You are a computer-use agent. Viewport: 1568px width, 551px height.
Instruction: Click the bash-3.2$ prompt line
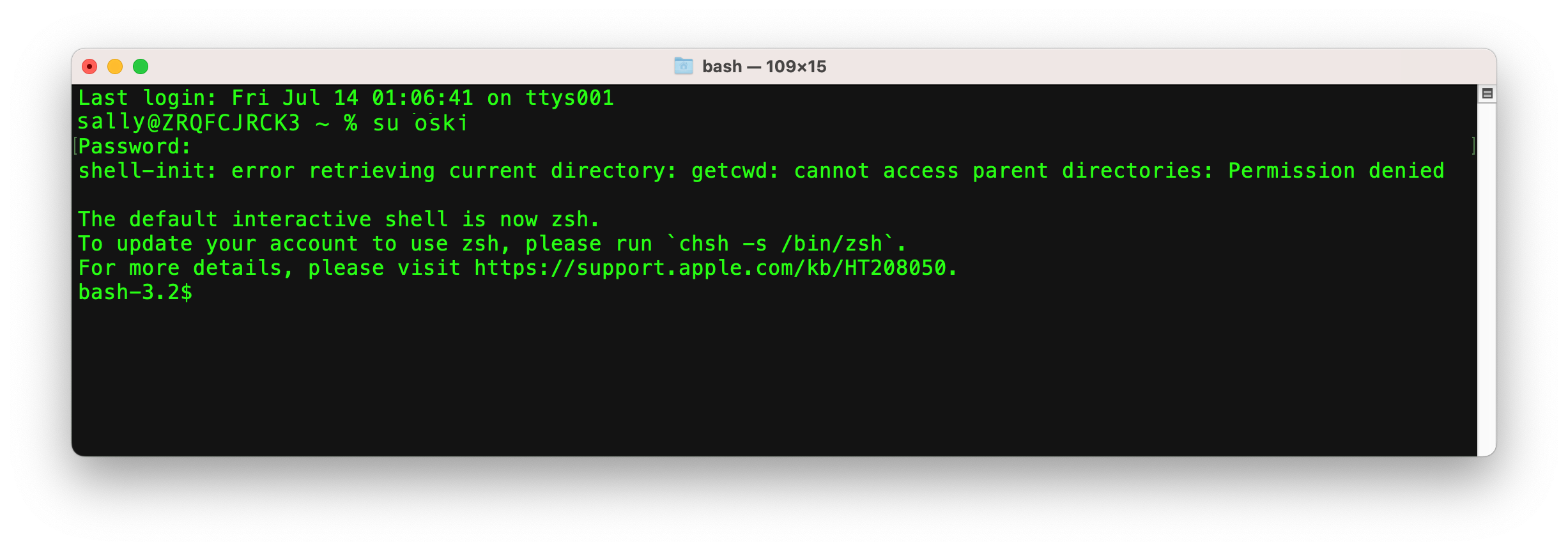[x=135, y=292]
